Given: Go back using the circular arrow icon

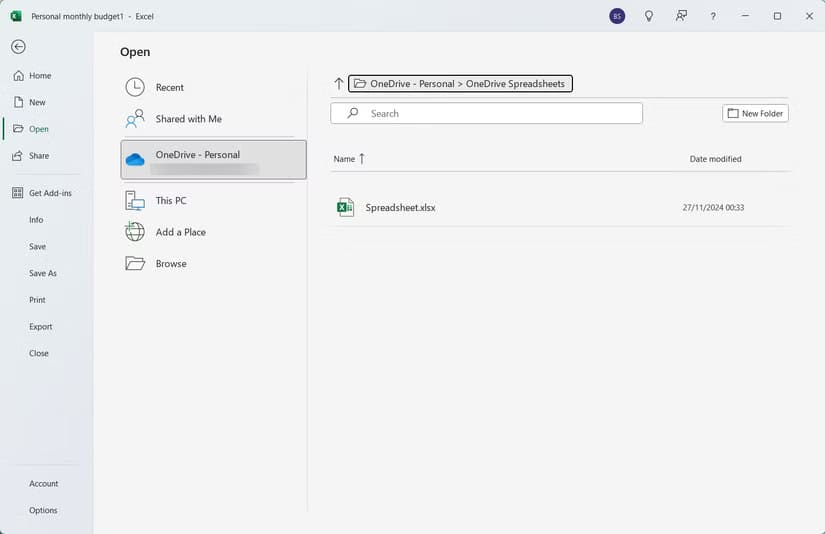Looking at the screenshot, I should pyautogui.click(x=18, y=47).
